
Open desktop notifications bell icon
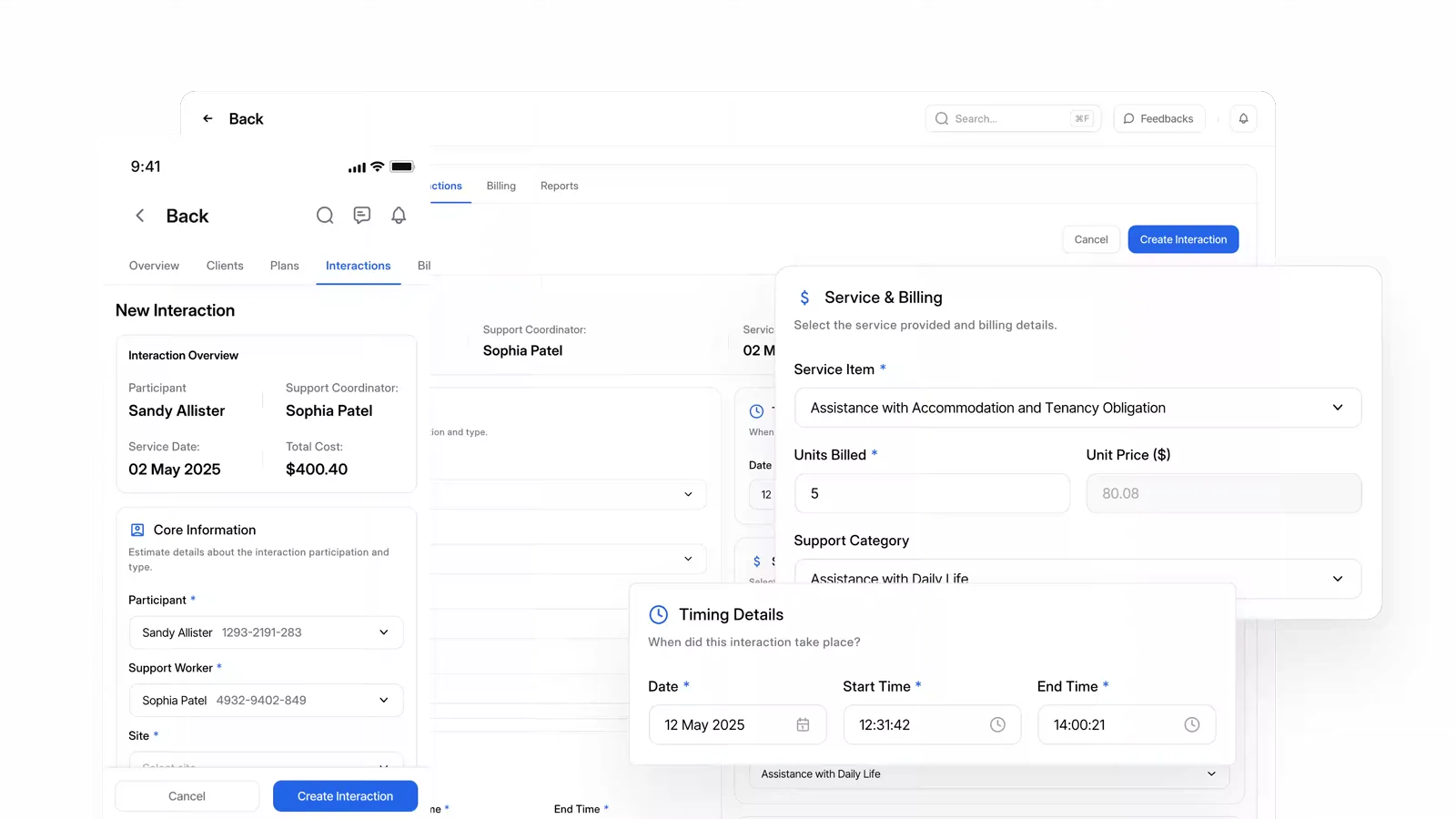(1243, 118)
